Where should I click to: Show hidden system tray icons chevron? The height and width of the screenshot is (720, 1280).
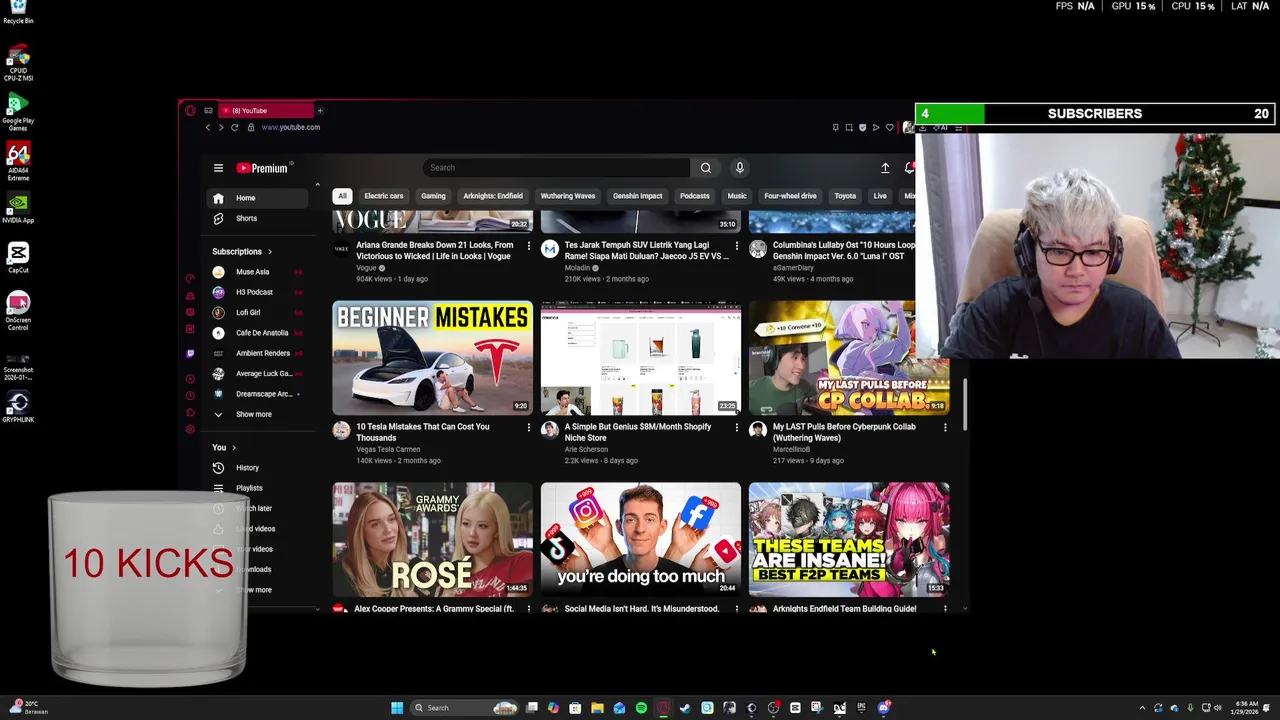click(1142, 708)
